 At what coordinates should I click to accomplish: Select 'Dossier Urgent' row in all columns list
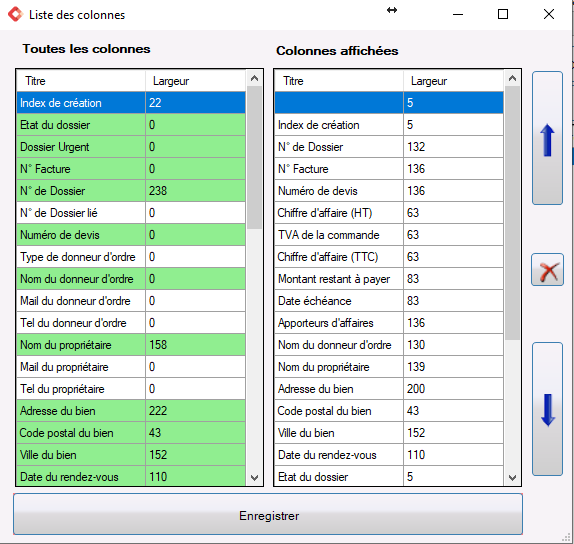[131, 147]
